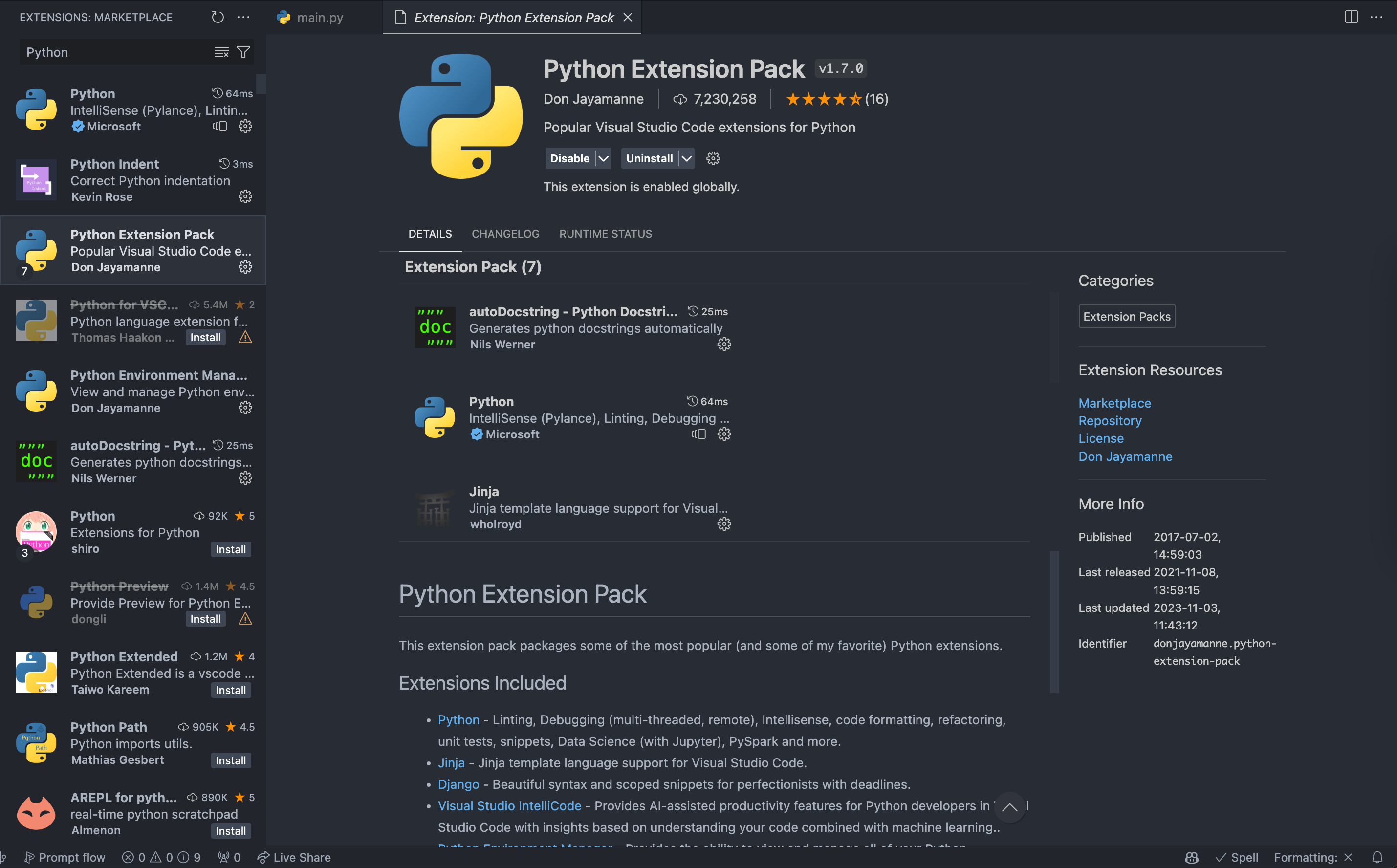Viewport: 1397px width, 868px height.
Task: Open the extensions filter funnel
Action: 243,52
